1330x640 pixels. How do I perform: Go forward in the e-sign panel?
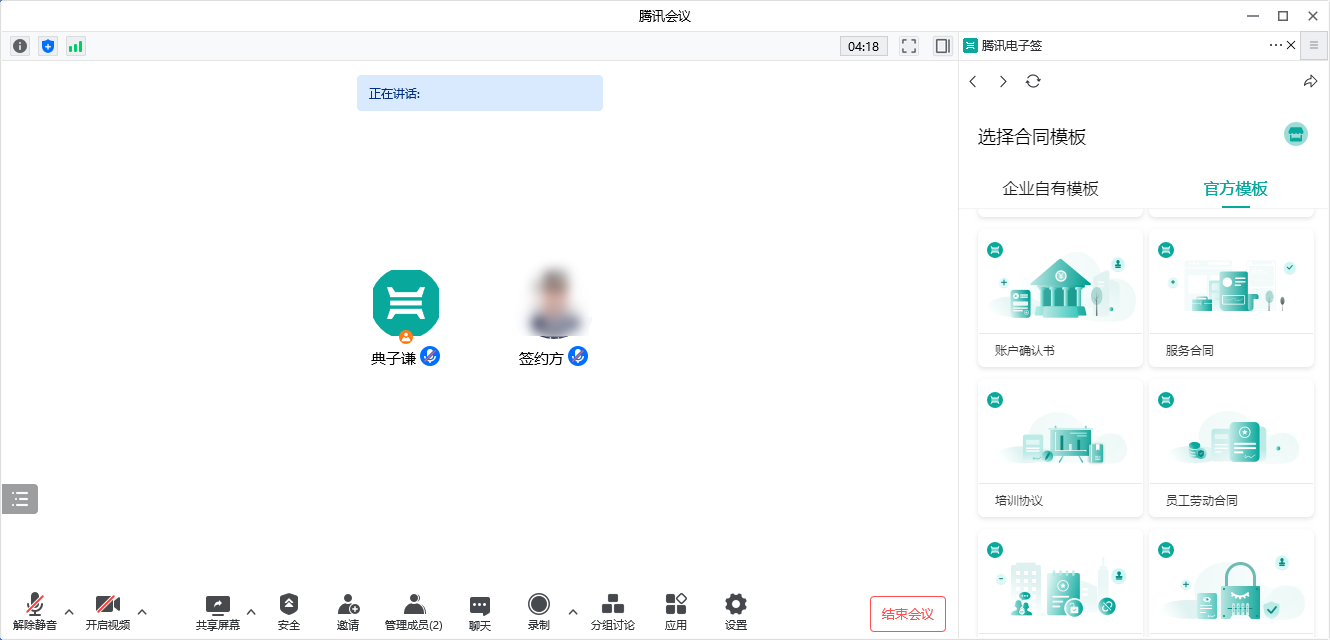coord(1003,82)
